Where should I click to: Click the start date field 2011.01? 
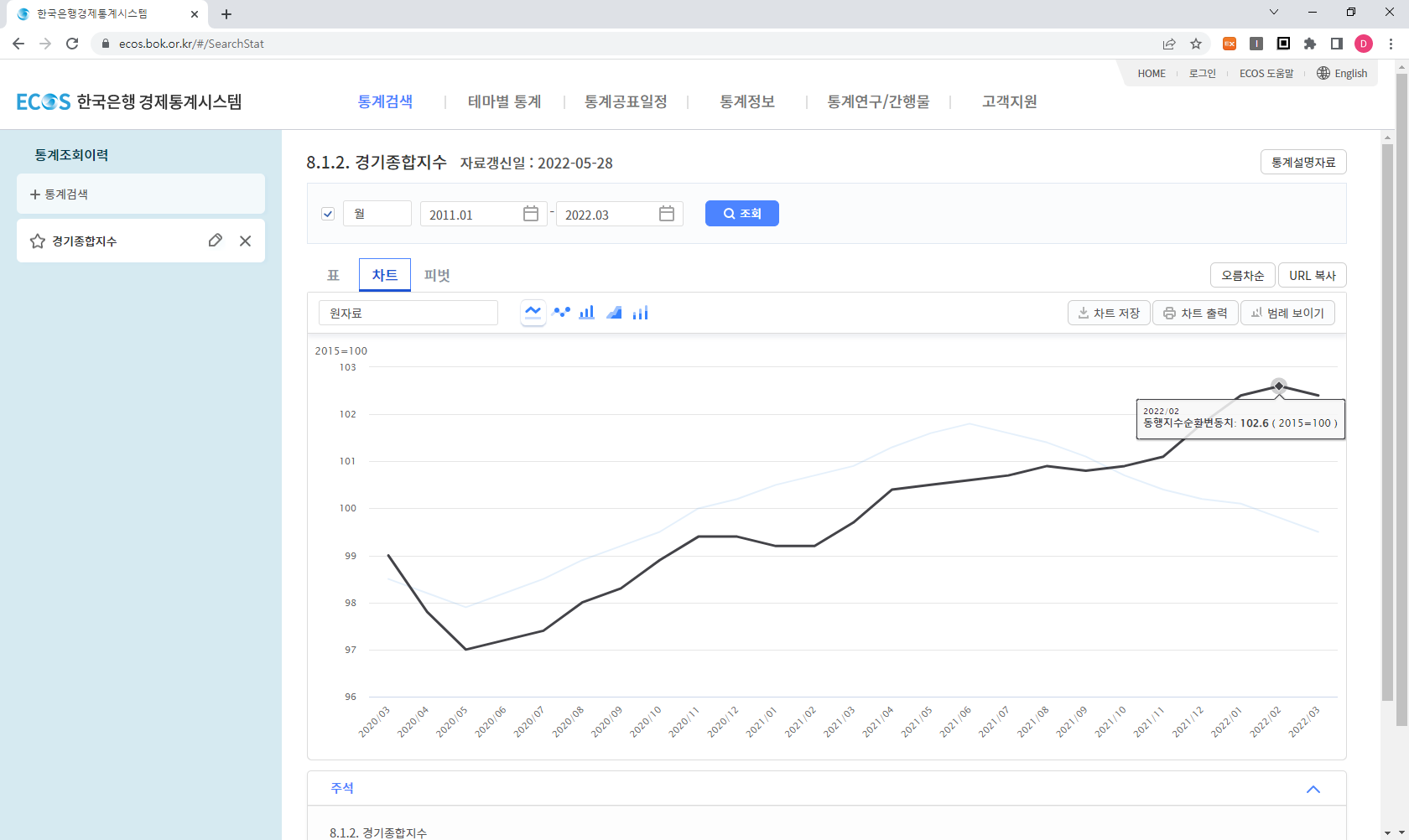click(x=483, y=214)
